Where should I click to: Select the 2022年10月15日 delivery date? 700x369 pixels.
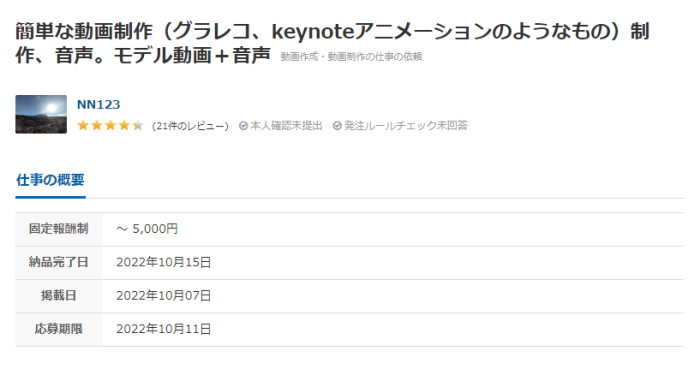pos(164,262)
